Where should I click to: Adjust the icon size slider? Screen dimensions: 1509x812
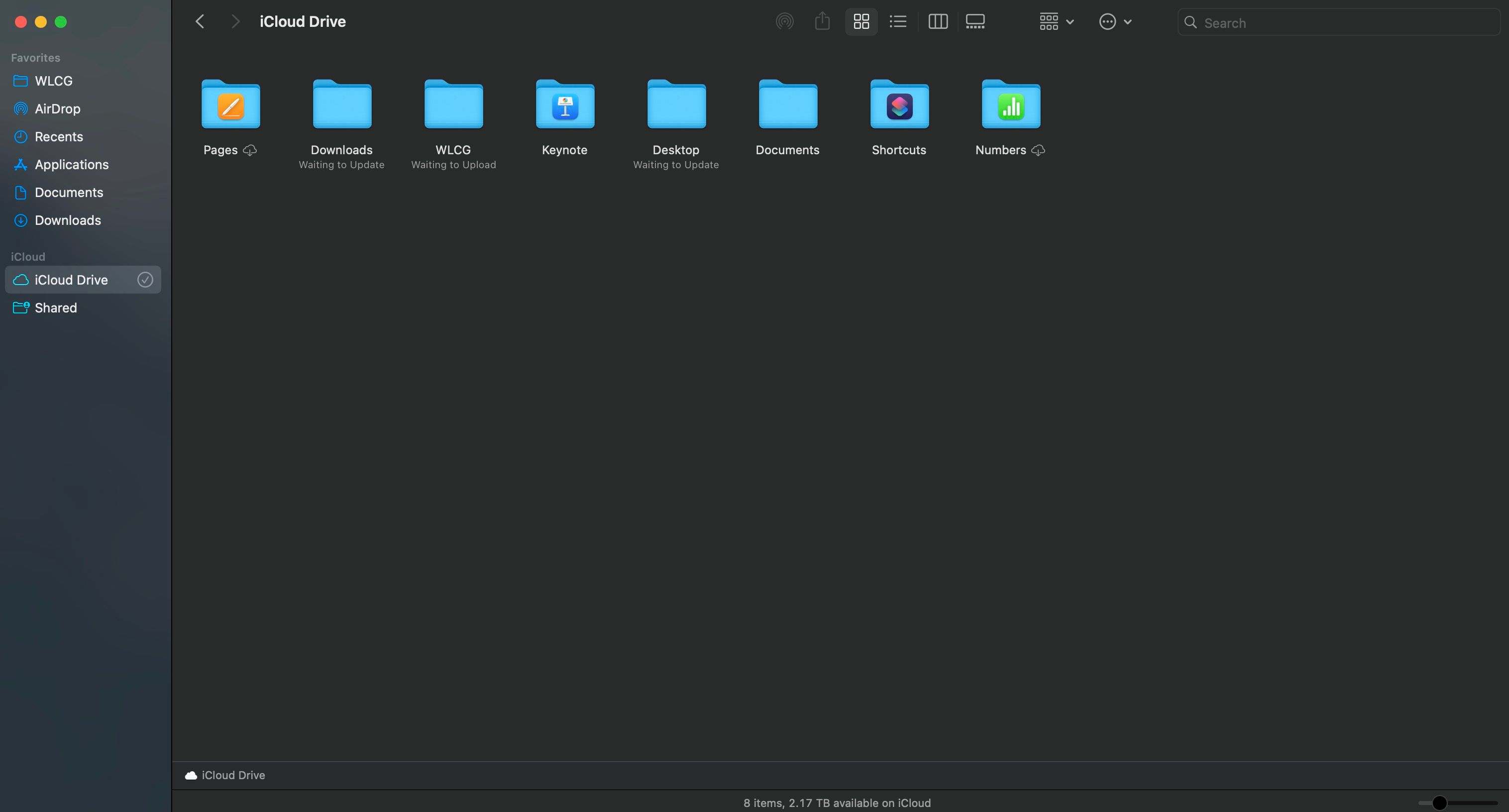tap(1439, 803)
